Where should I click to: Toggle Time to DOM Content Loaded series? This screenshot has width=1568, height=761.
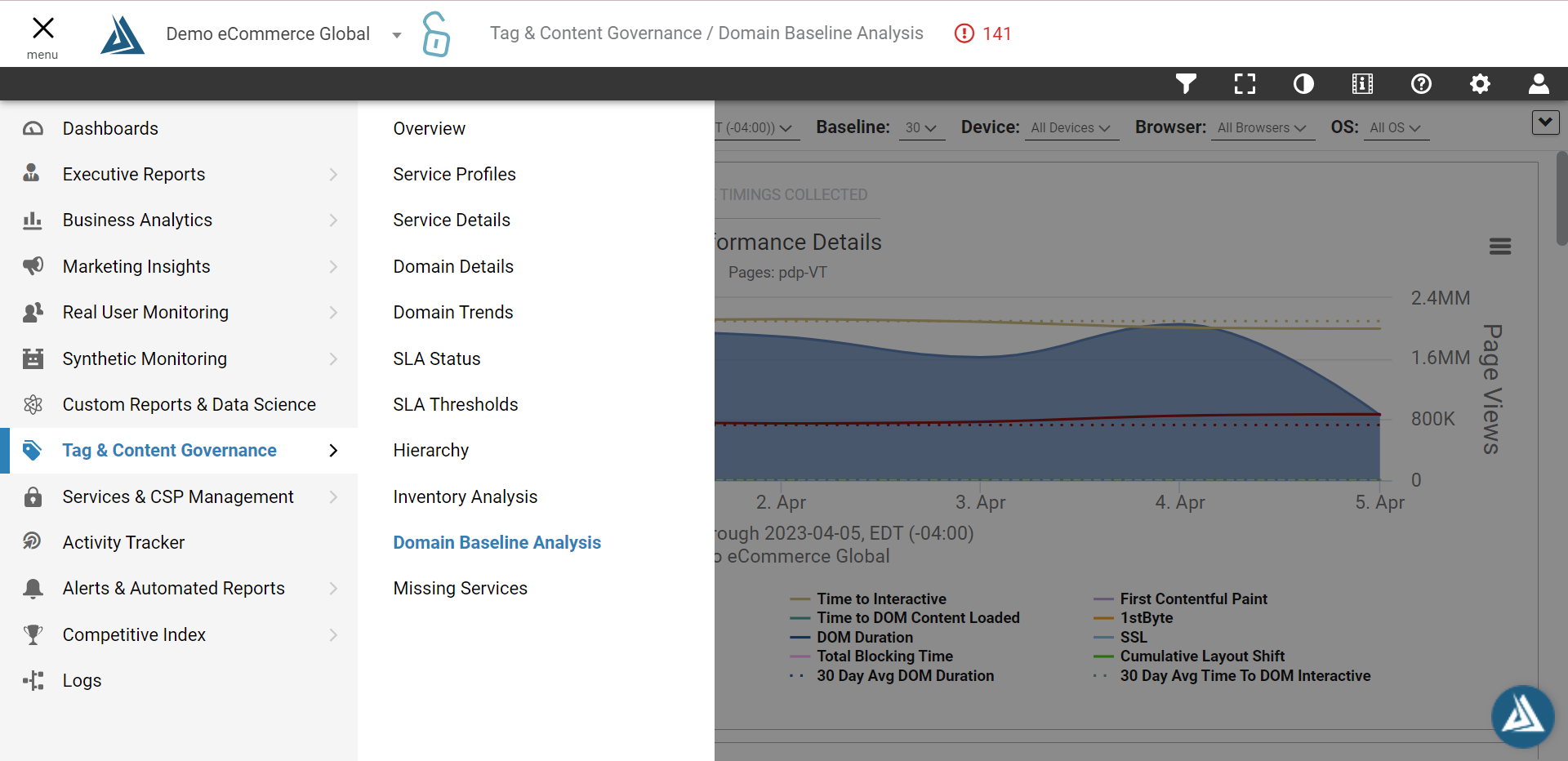[905, 617]
